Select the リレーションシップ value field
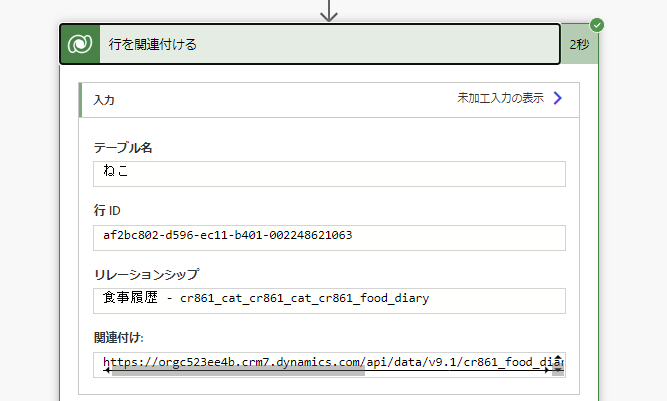Screen dimensions: 667x401 click(x=329, y=300)
